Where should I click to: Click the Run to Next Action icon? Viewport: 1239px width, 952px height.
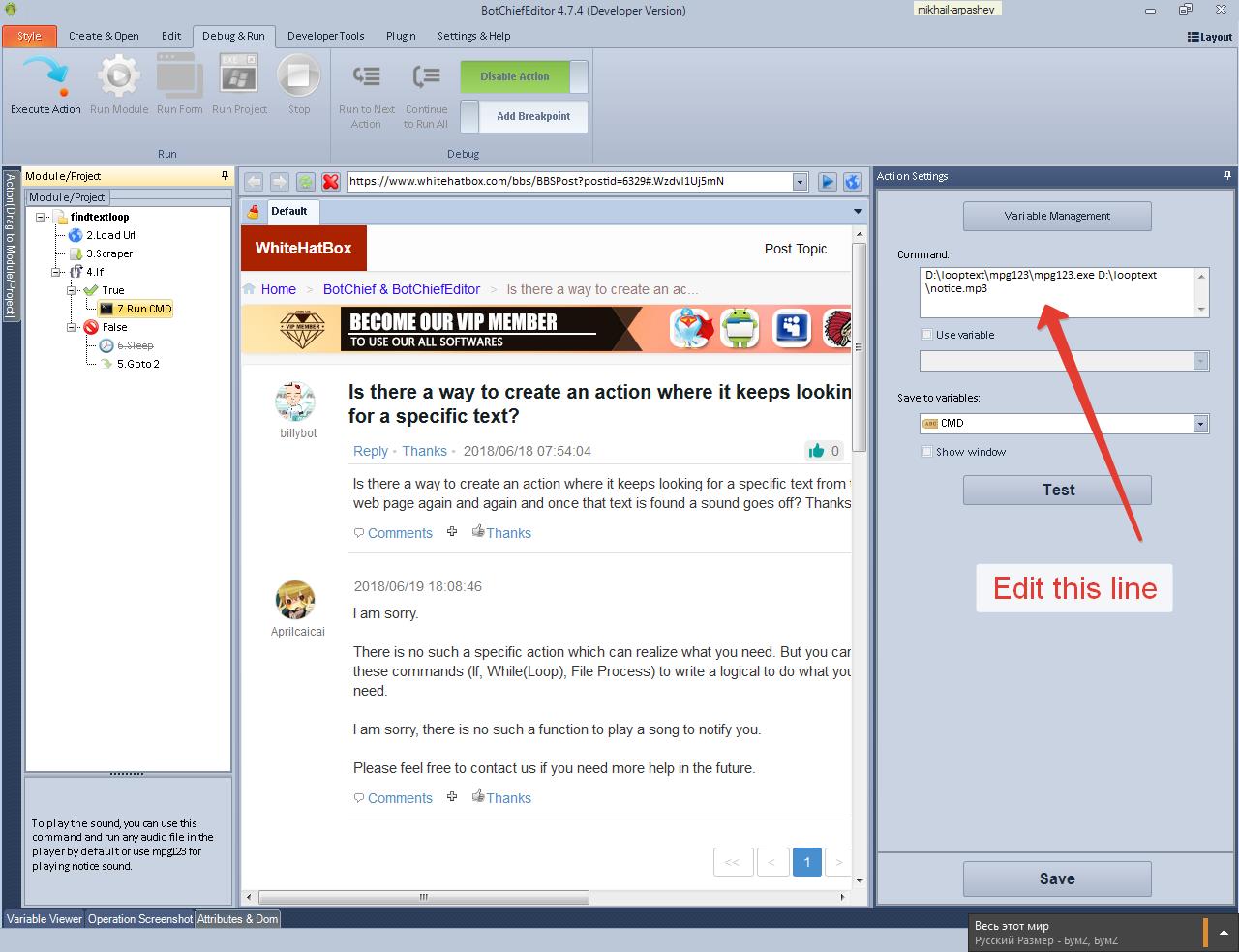367,76
